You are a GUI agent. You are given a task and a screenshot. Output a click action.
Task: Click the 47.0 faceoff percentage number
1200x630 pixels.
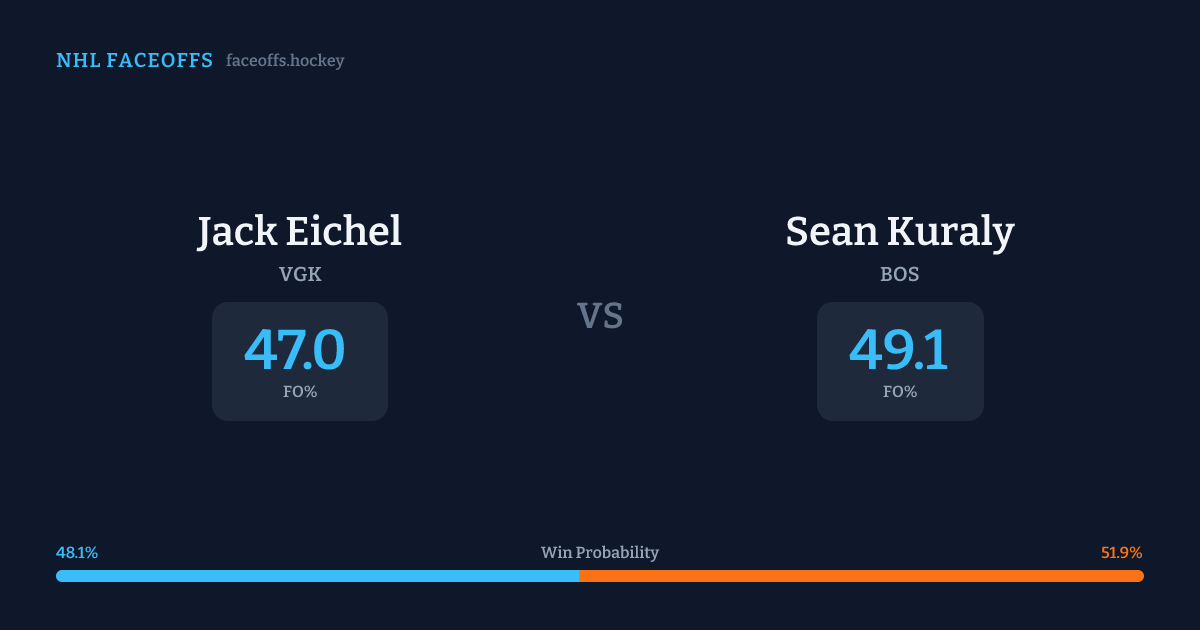(295, 350)
